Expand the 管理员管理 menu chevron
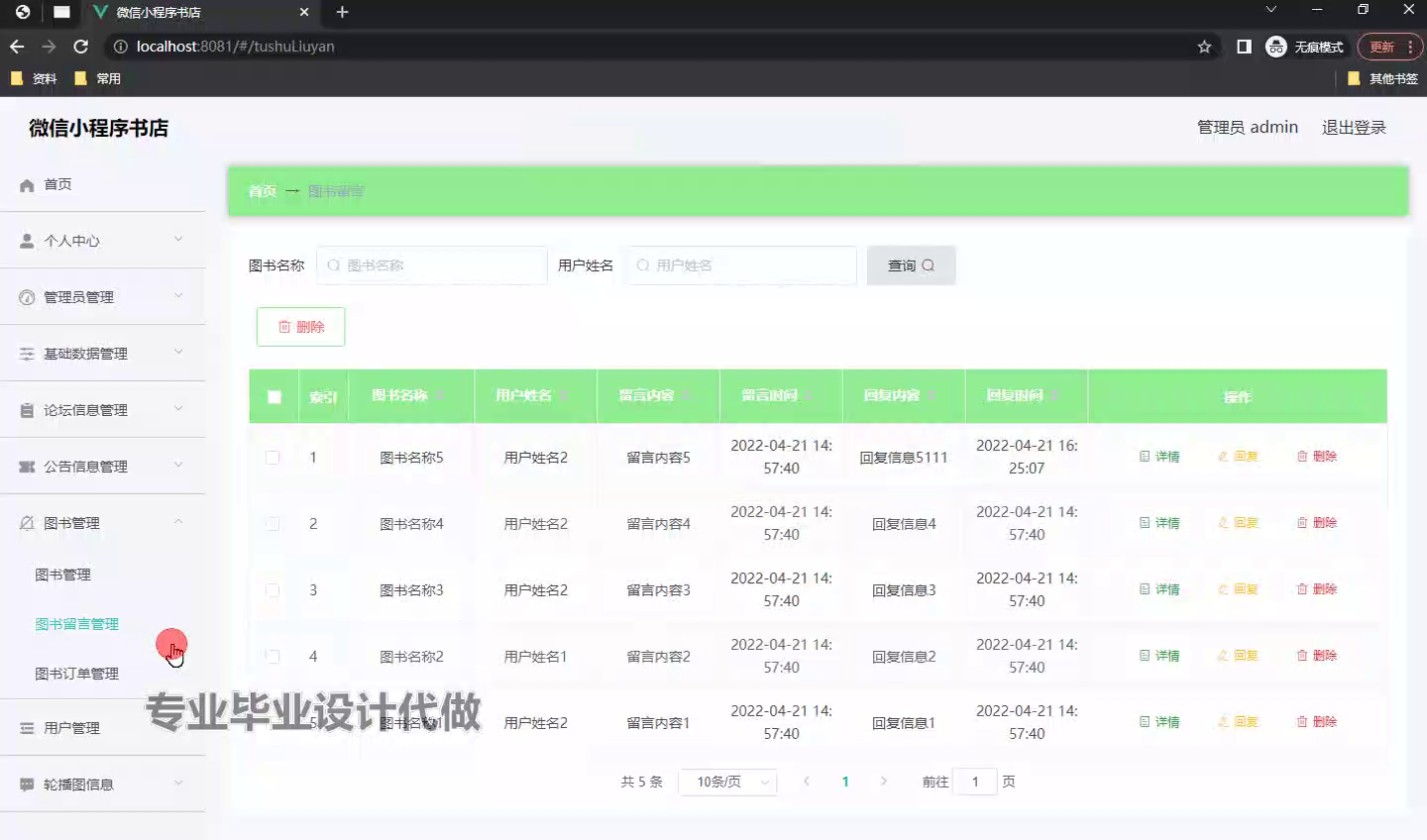The width and height of the screenshot is (1427, 840). [x=178, y=296]
